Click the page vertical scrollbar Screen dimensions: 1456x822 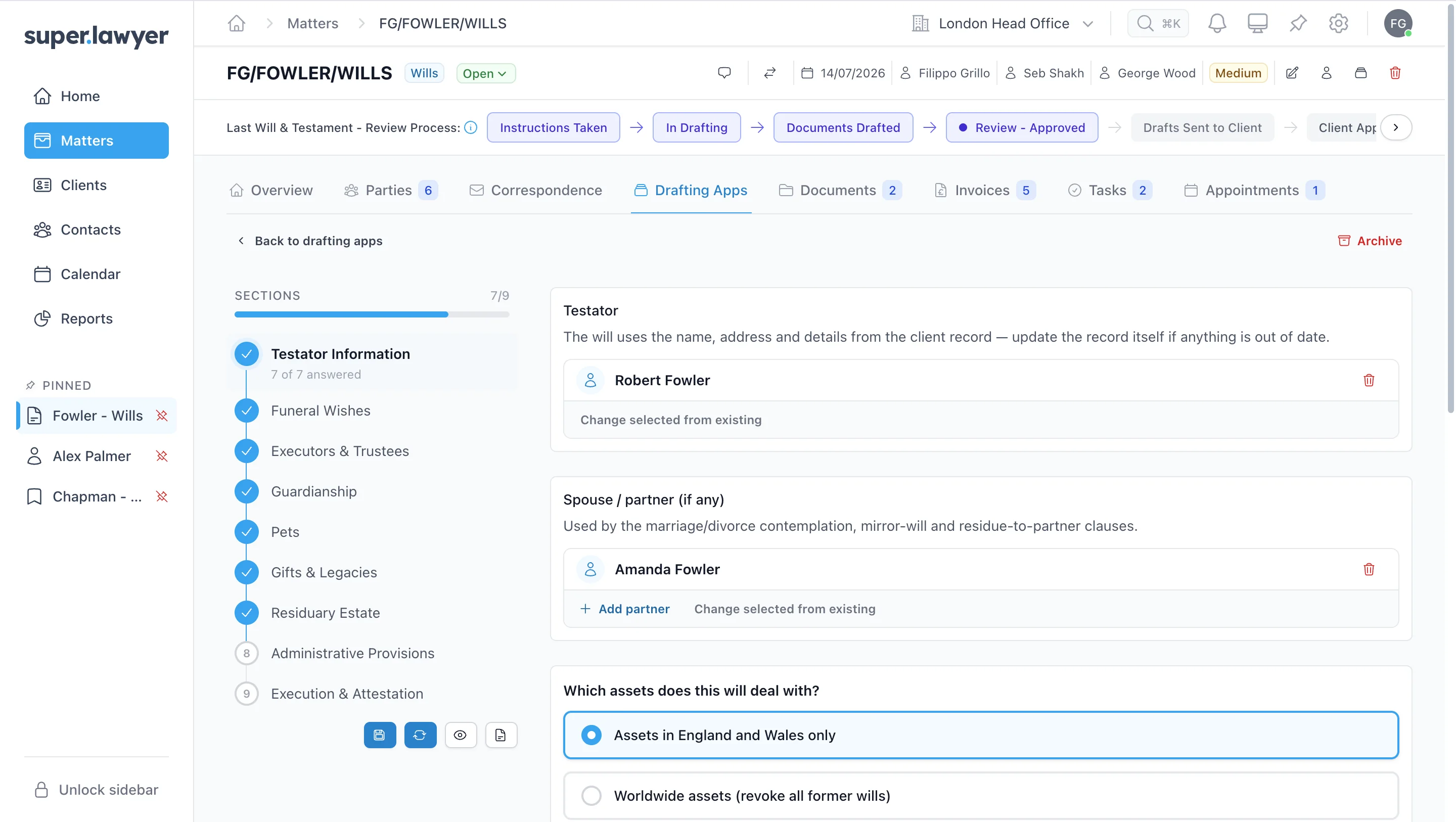pyautogui.click(x=1450, y=209)
